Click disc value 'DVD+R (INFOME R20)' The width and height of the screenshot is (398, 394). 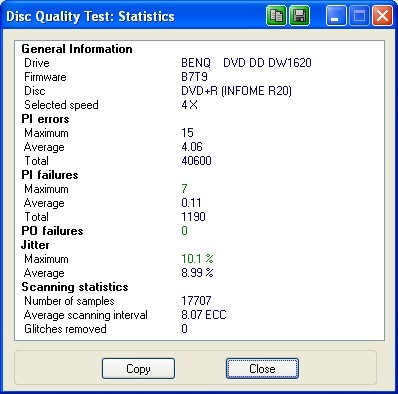point(237,91)
